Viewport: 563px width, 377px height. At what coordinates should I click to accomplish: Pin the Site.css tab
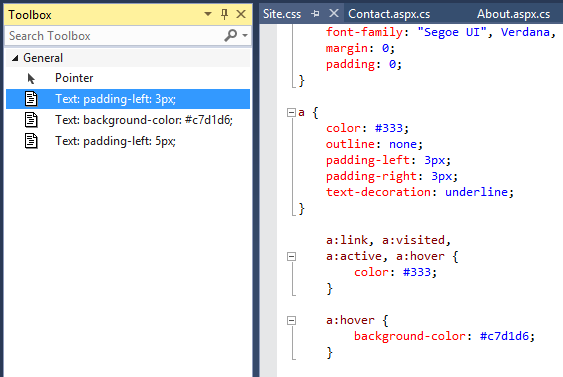(x=315, y=14)
